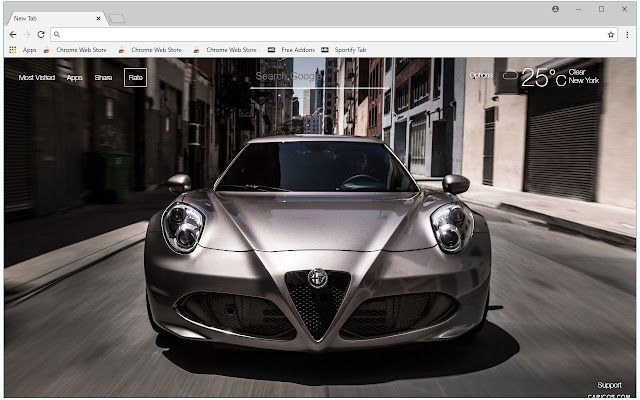Viewport: 640px width, 400px height.
Task: Click the Apps grid icon in bookmarks bar
Action: pos(13,50)
